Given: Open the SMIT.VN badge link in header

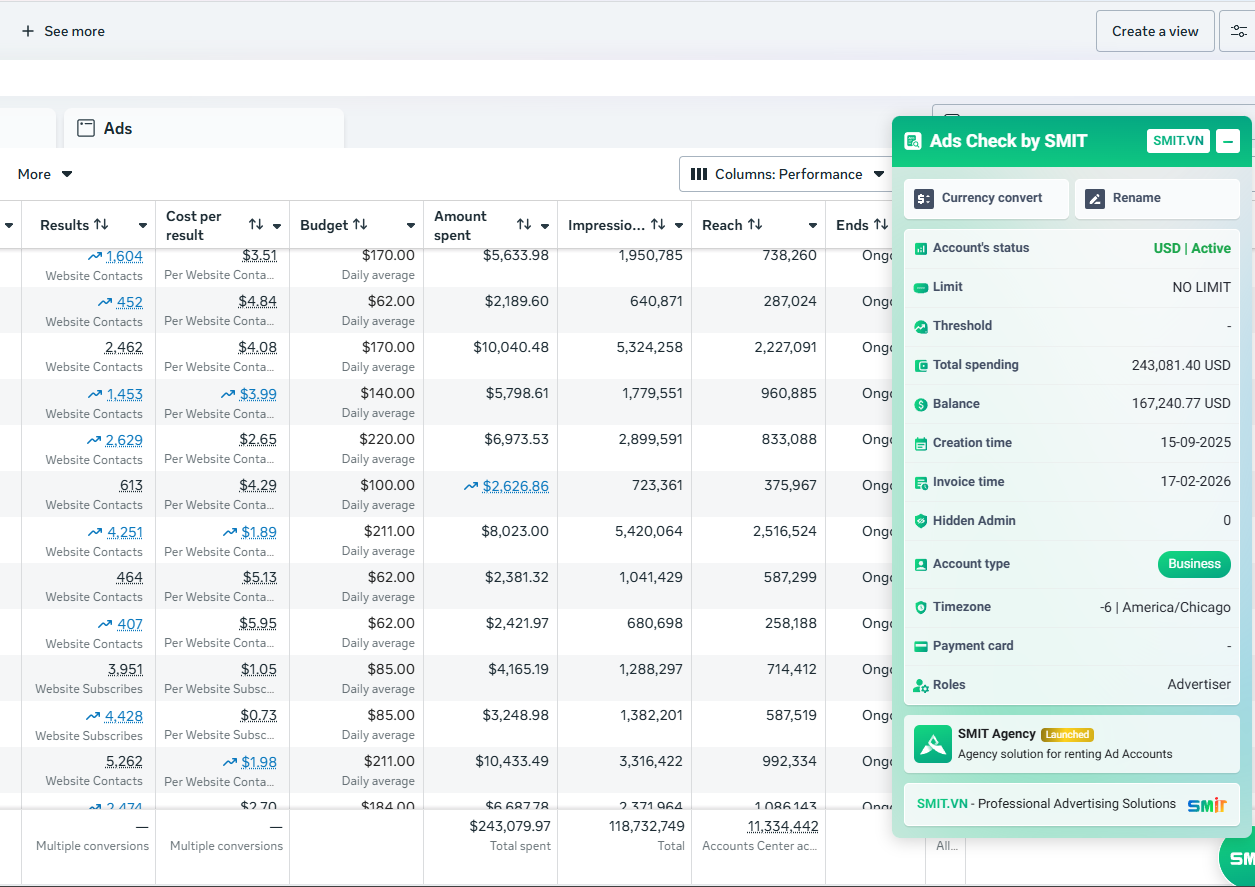Looking at the screenshot, I should pyautogui.click(x=1178, y=141).
